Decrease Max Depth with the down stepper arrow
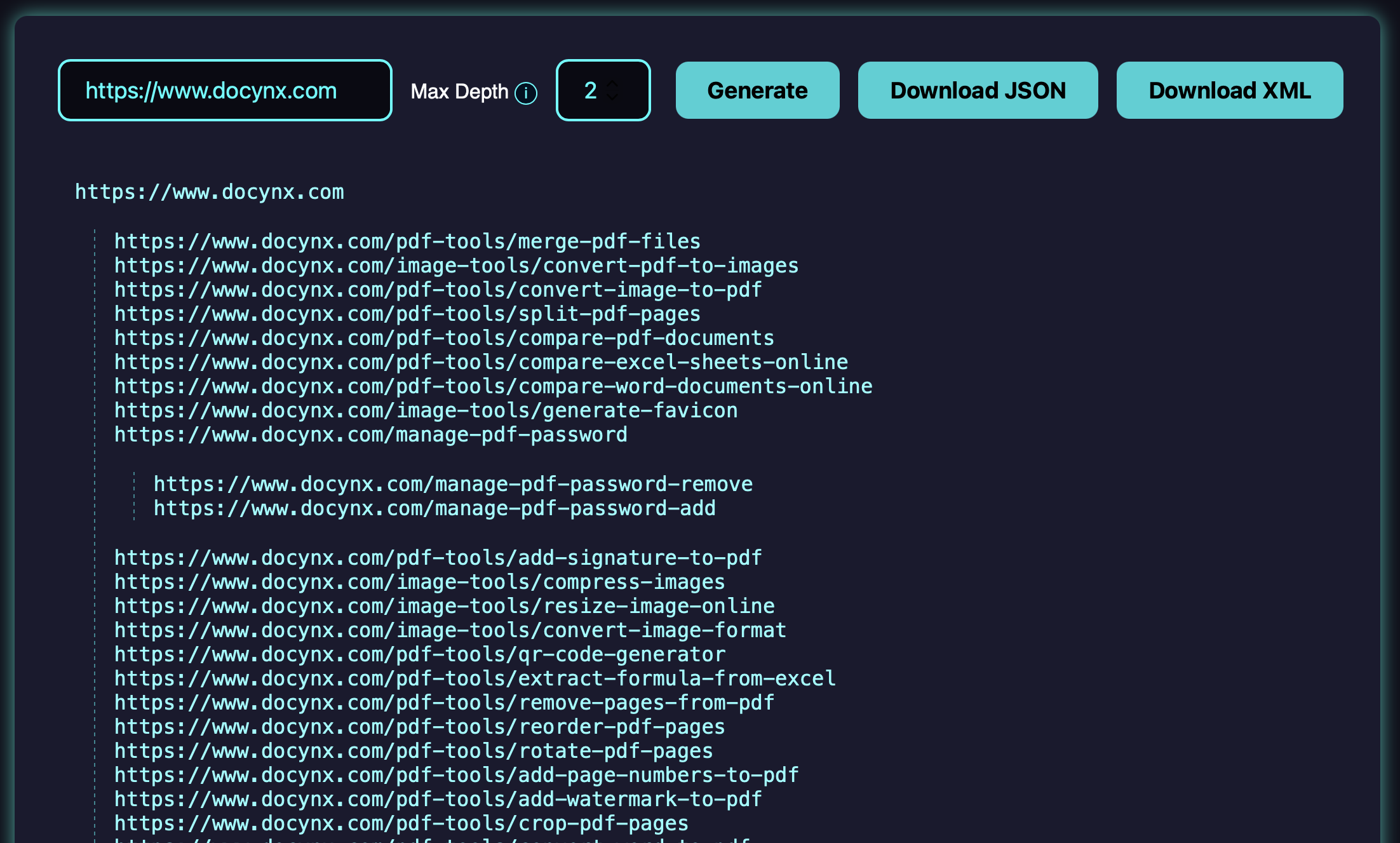The width and height of the screenshot is (1400, 843). click(x=612, y=97)
